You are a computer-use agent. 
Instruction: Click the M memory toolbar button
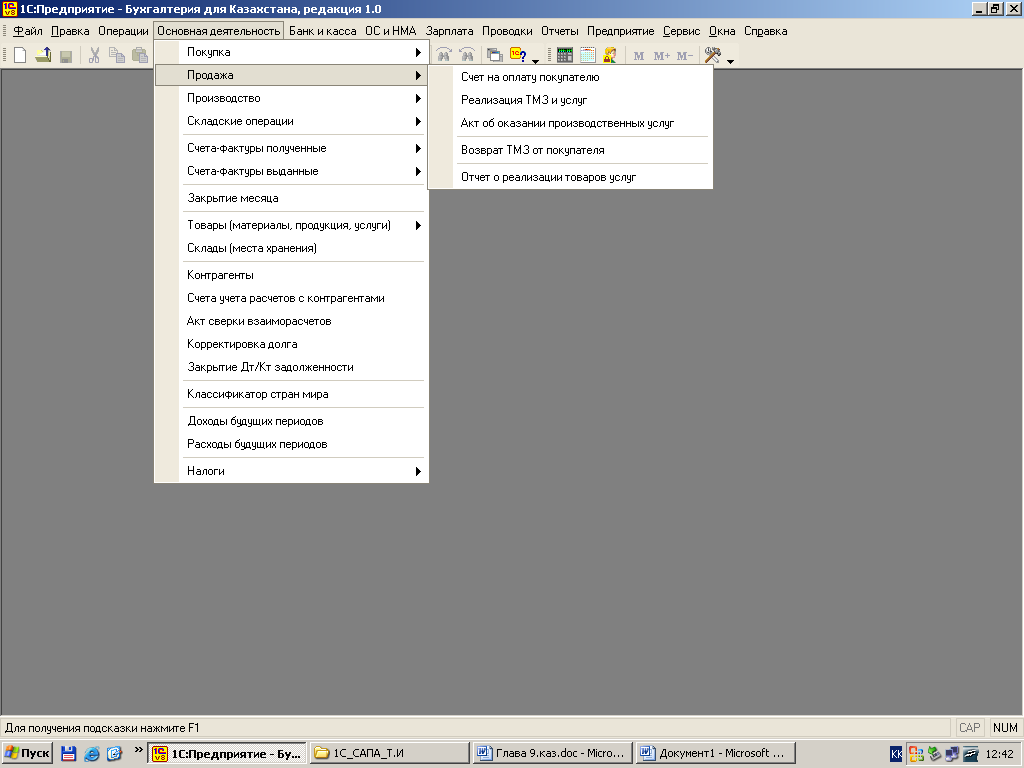[639, 56]
